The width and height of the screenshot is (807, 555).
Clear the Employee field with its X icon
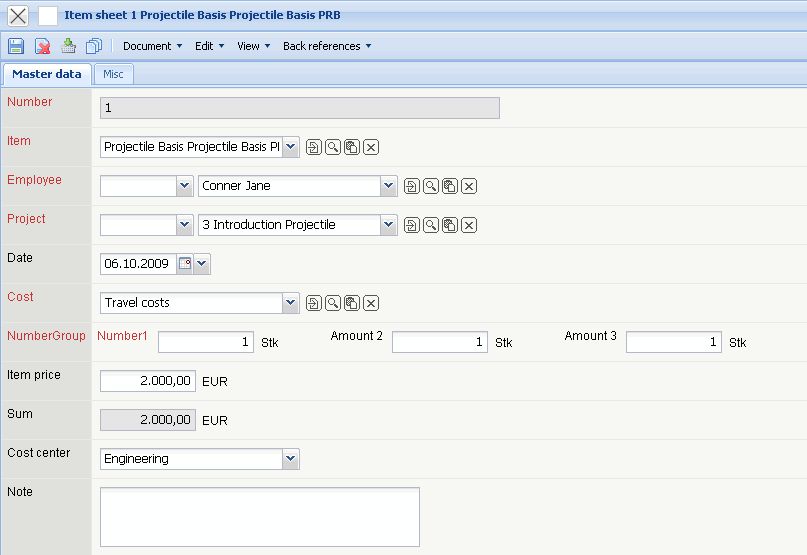[x=468, y=186]
